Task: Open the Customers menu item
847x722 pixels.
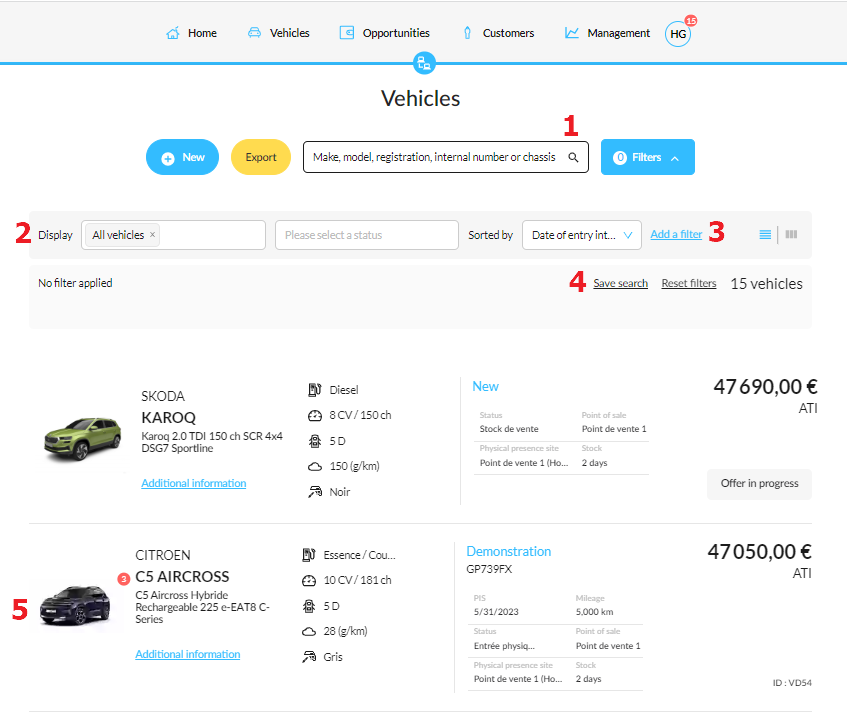Action: coord(498,33)
